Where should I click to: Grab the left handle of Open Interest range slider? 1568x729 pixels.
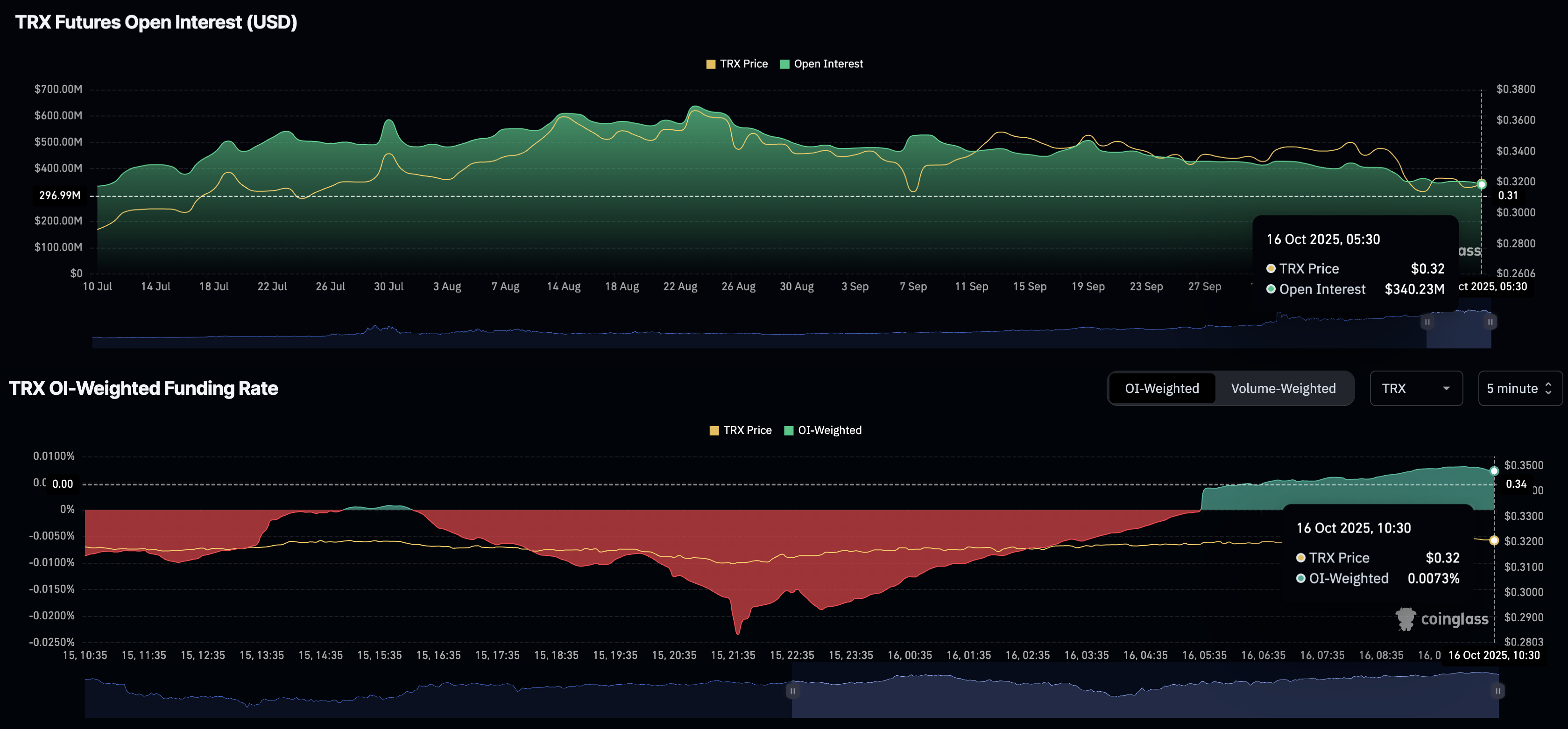point(1427,322)
